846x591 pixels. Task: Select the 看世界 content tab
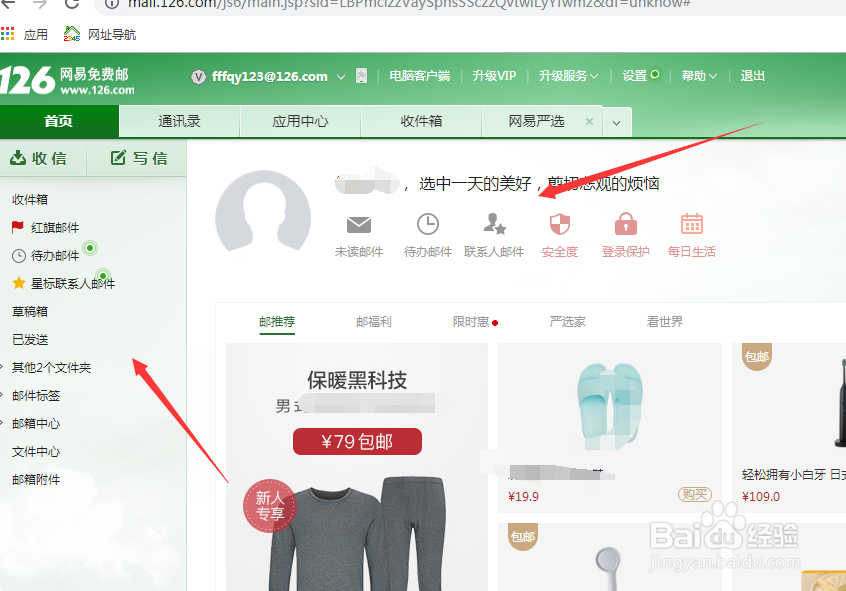tap(664, 322)
